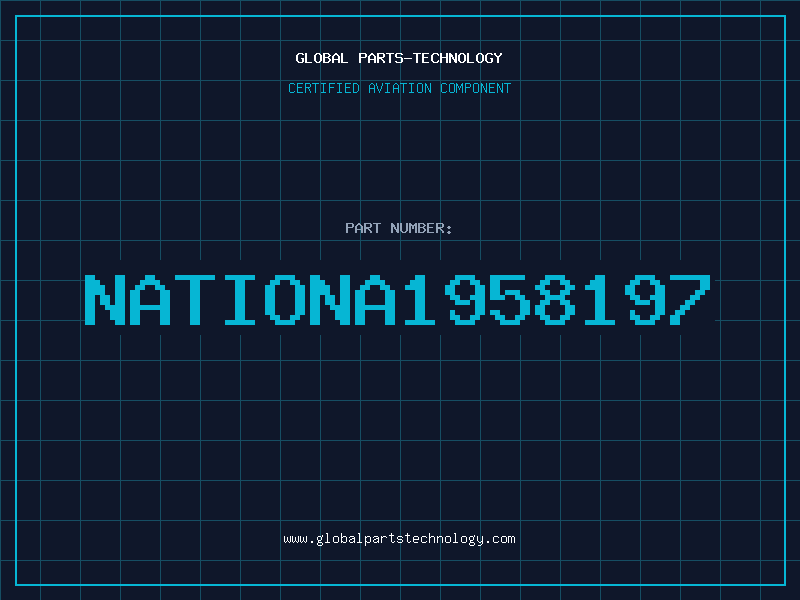Screen dimensions: 800x600
Task: Click the word COMPONENT in the subtitle
Action: 475,88
